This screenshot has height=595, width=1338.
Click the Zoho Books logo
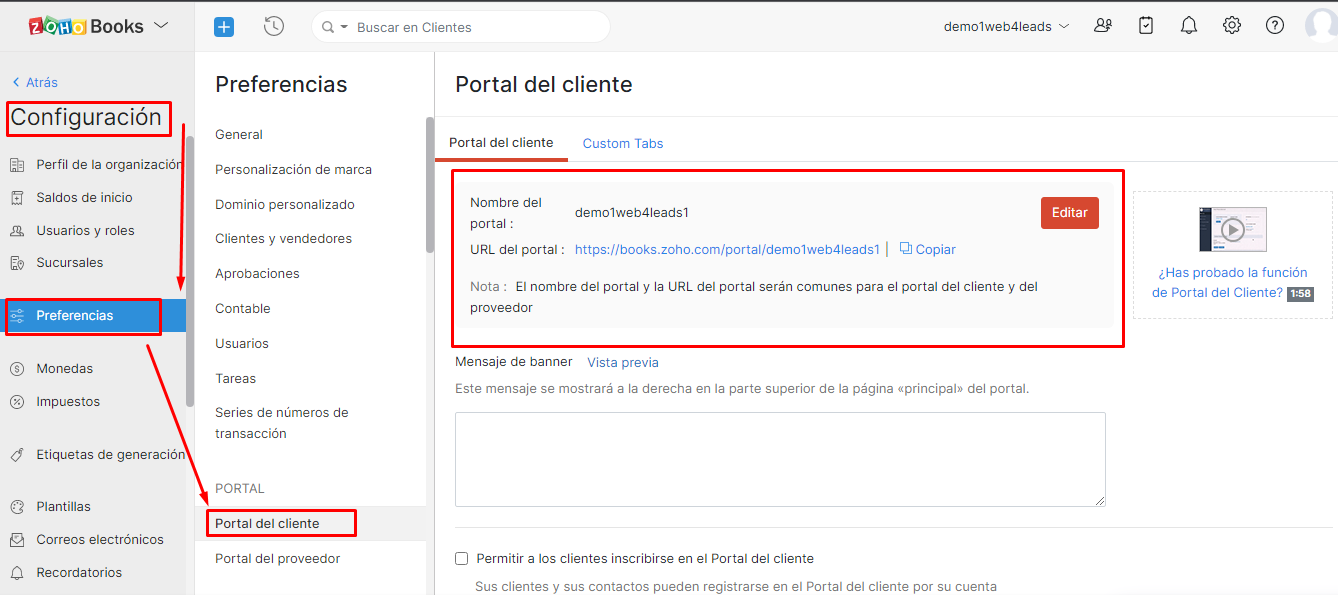[86, 26]
